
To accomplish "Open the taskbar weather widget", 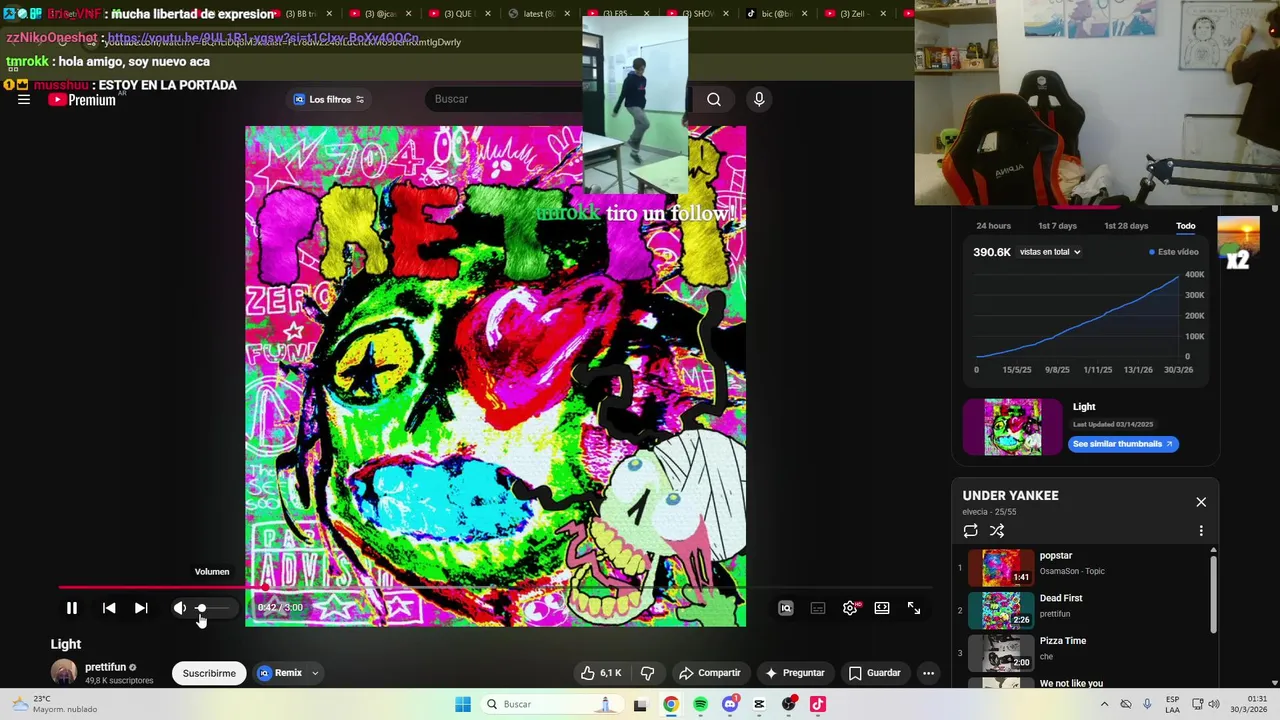I will (x=55, y=704).
